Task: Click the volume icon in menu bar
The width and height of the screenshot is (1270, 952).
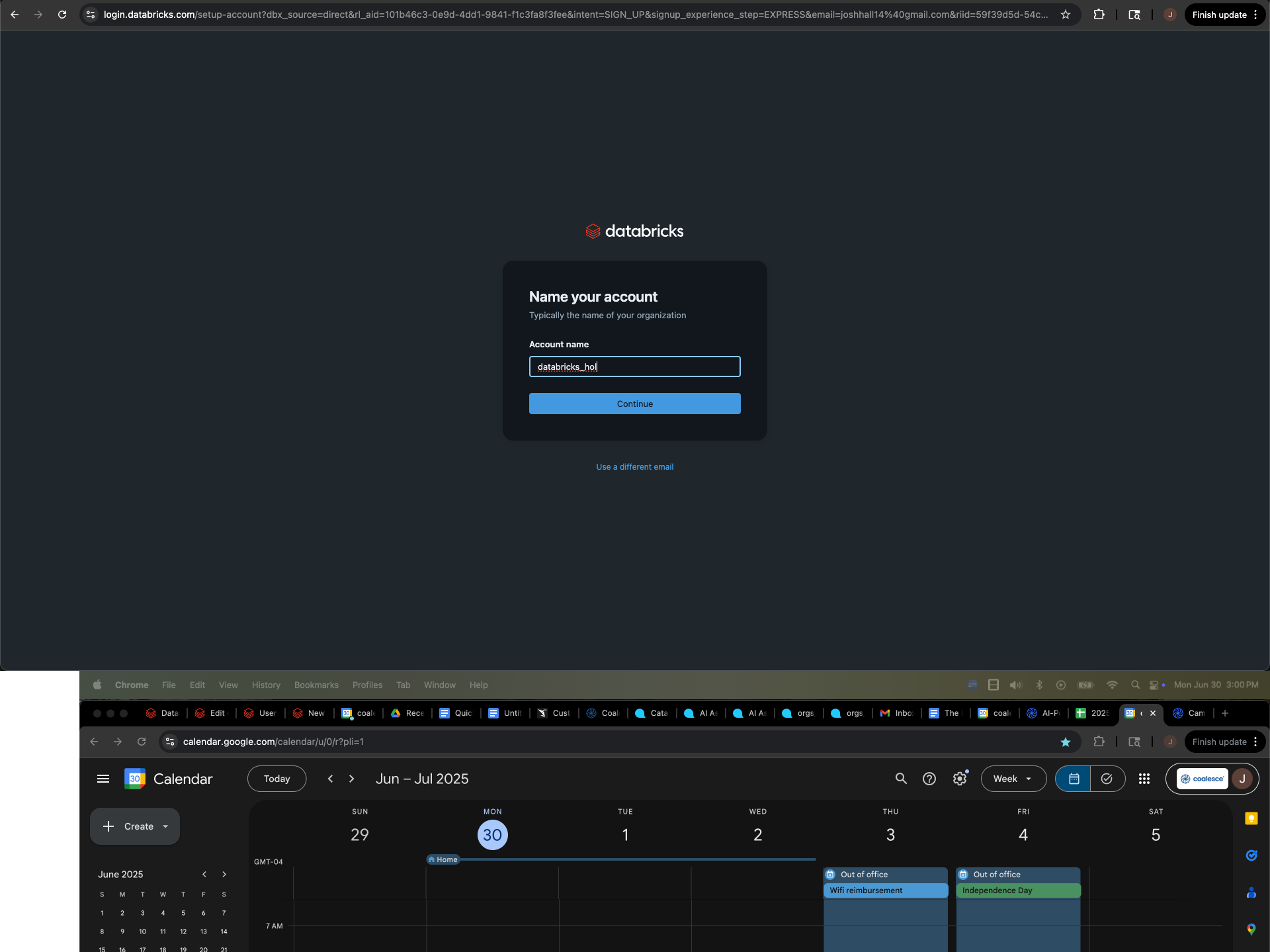Action: pyautogui.click(x=1016, y=685)
